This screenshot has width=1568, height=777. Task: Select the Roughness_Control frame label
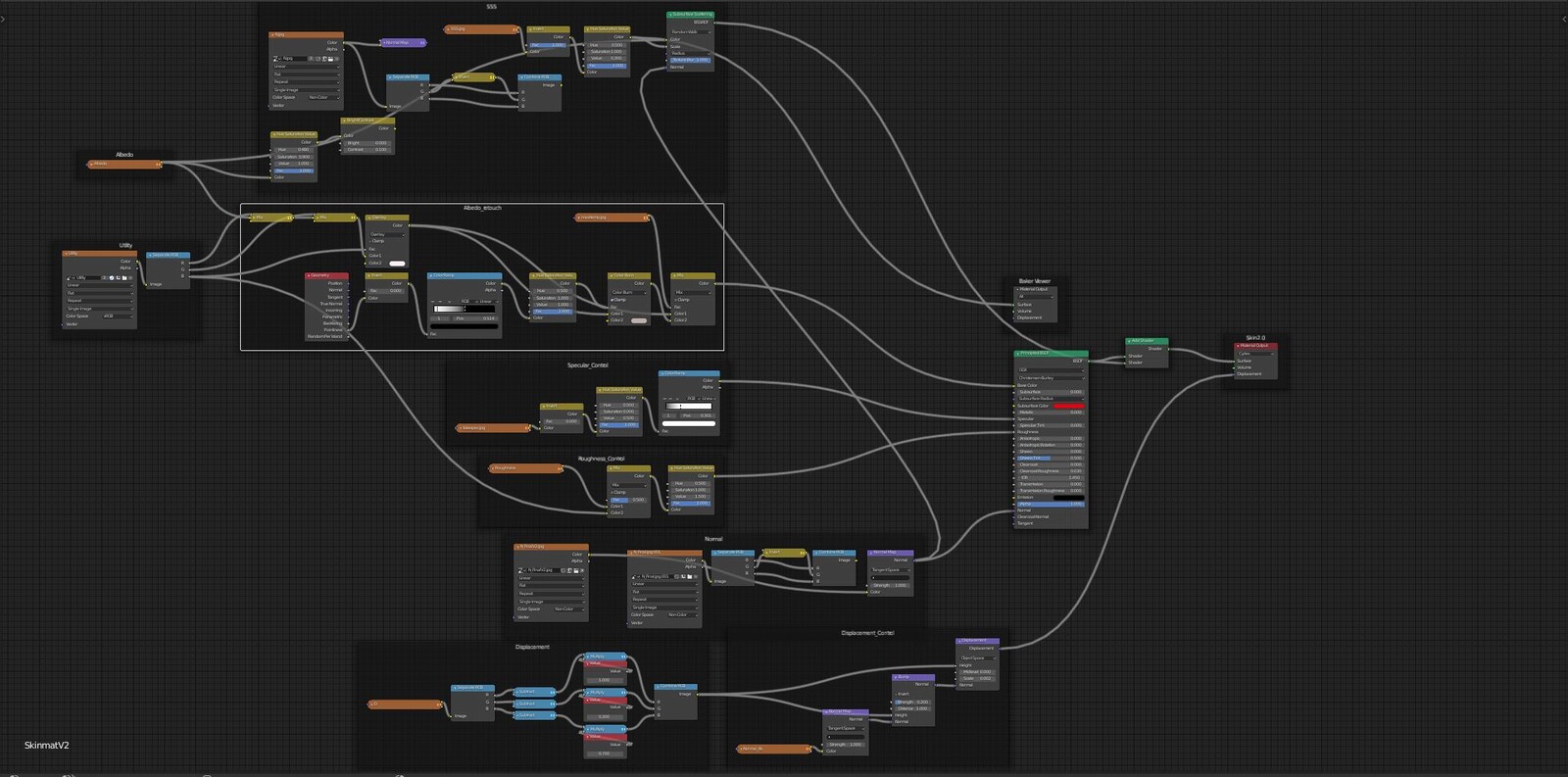(x=601, y=459)
